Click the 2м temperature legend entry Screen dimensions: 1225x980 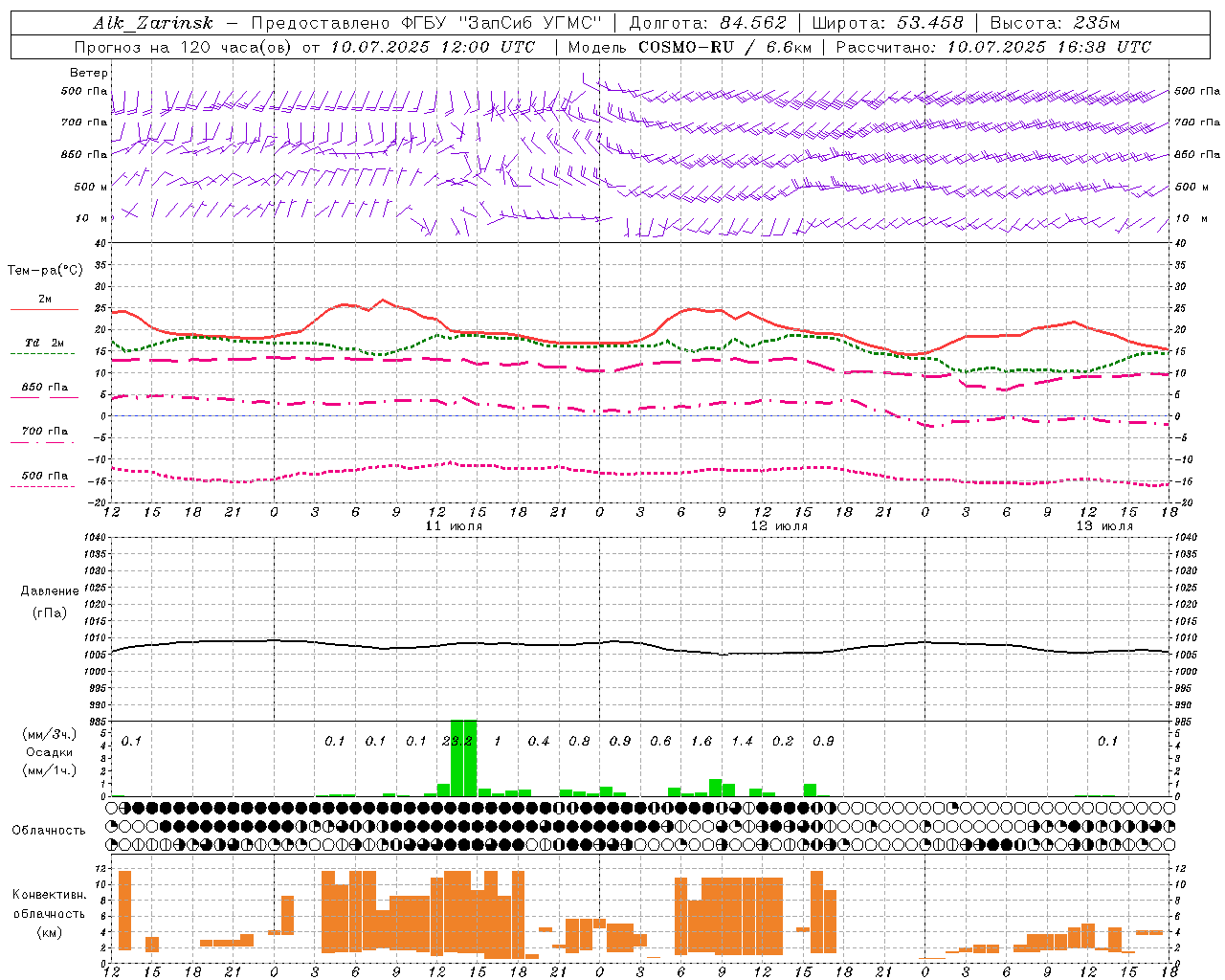pyautogui.click(x=45, y=300)
